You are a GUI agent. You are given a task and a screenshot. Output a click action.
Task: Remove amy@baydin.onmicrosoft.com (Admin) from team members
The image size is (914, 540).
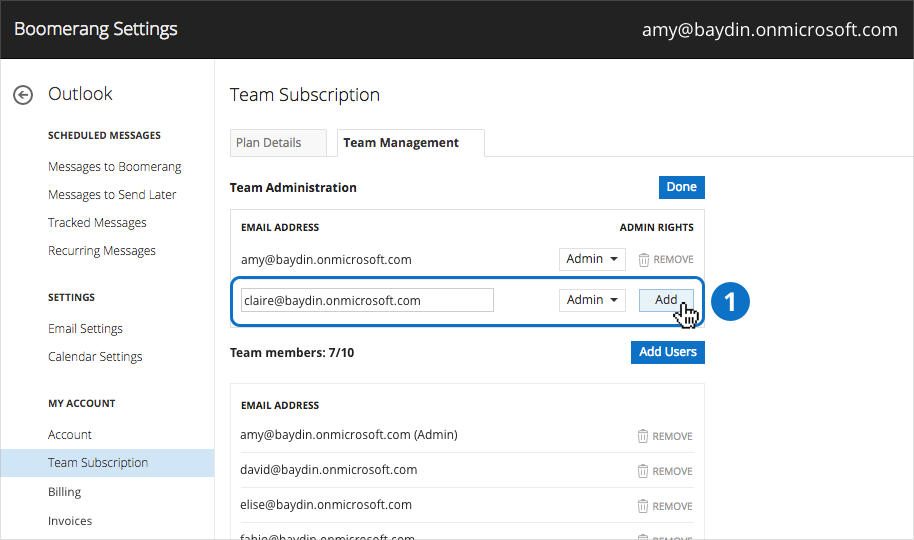point(665,436)
